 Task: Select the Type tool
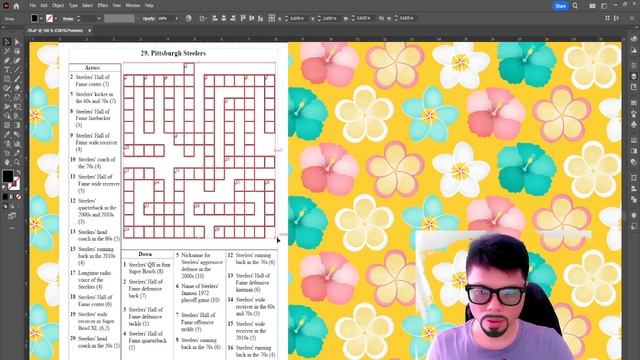click(7, 70)
